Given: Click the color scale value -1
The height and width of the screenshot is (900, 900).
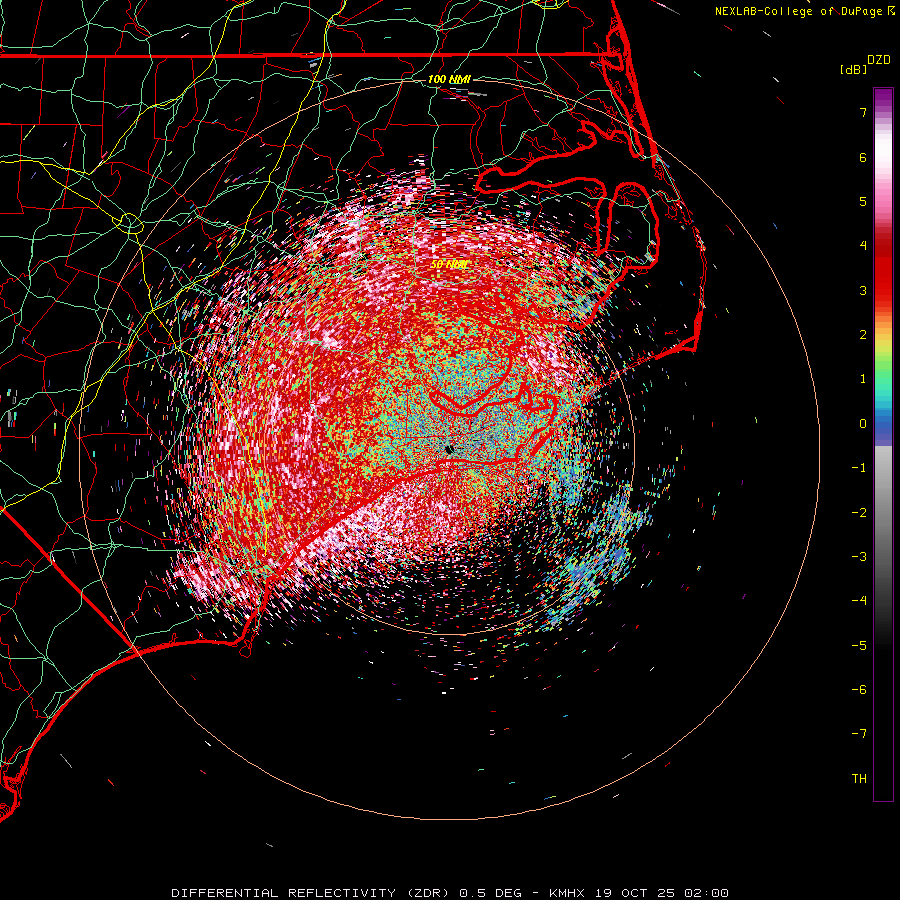Looking at the screenshot, I should (x=859, y=468).
